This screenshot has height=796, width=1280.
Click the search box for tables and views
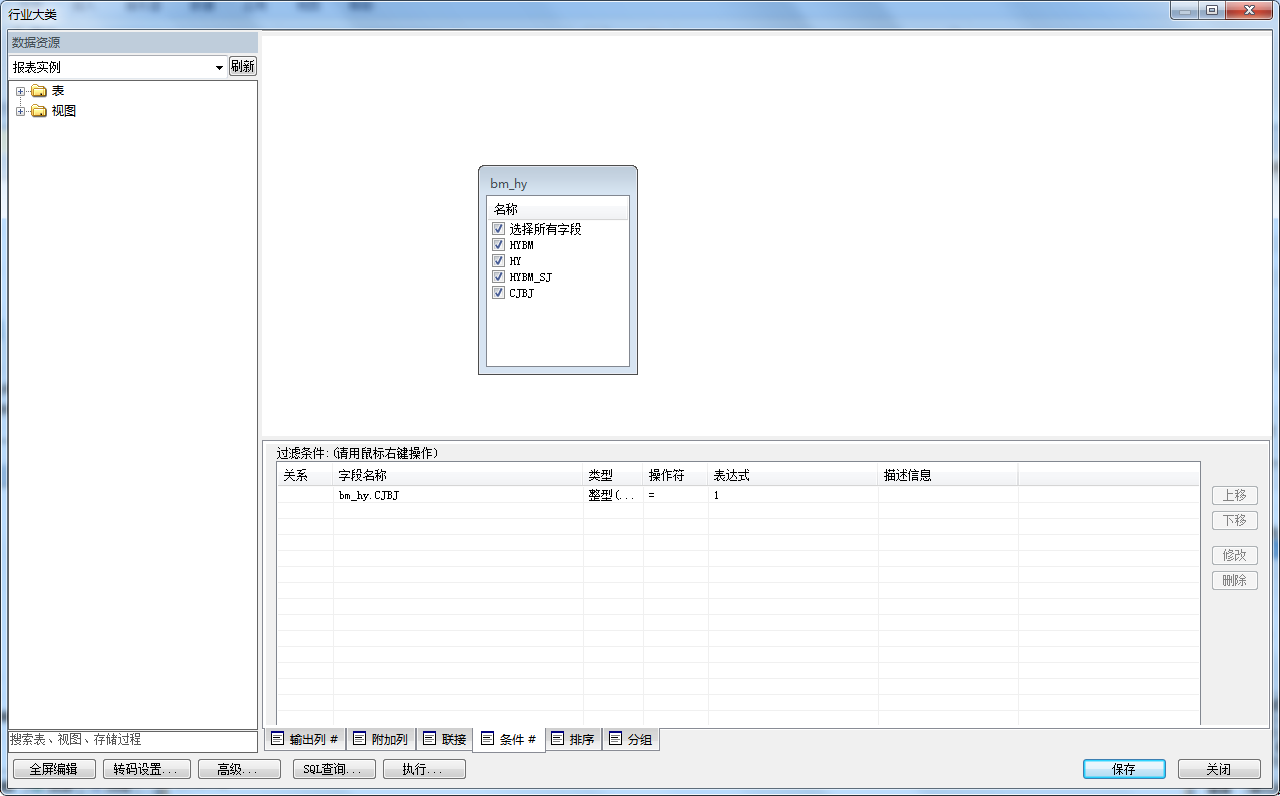(x=132, y=740)
